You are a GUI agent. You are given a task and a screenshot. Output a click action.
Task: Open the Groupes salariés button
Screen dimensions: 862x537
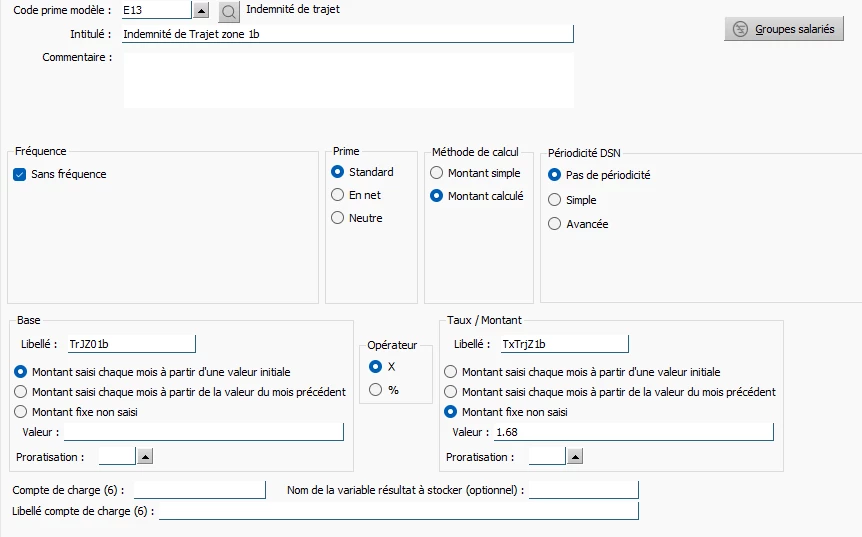(x=784, y=29)
